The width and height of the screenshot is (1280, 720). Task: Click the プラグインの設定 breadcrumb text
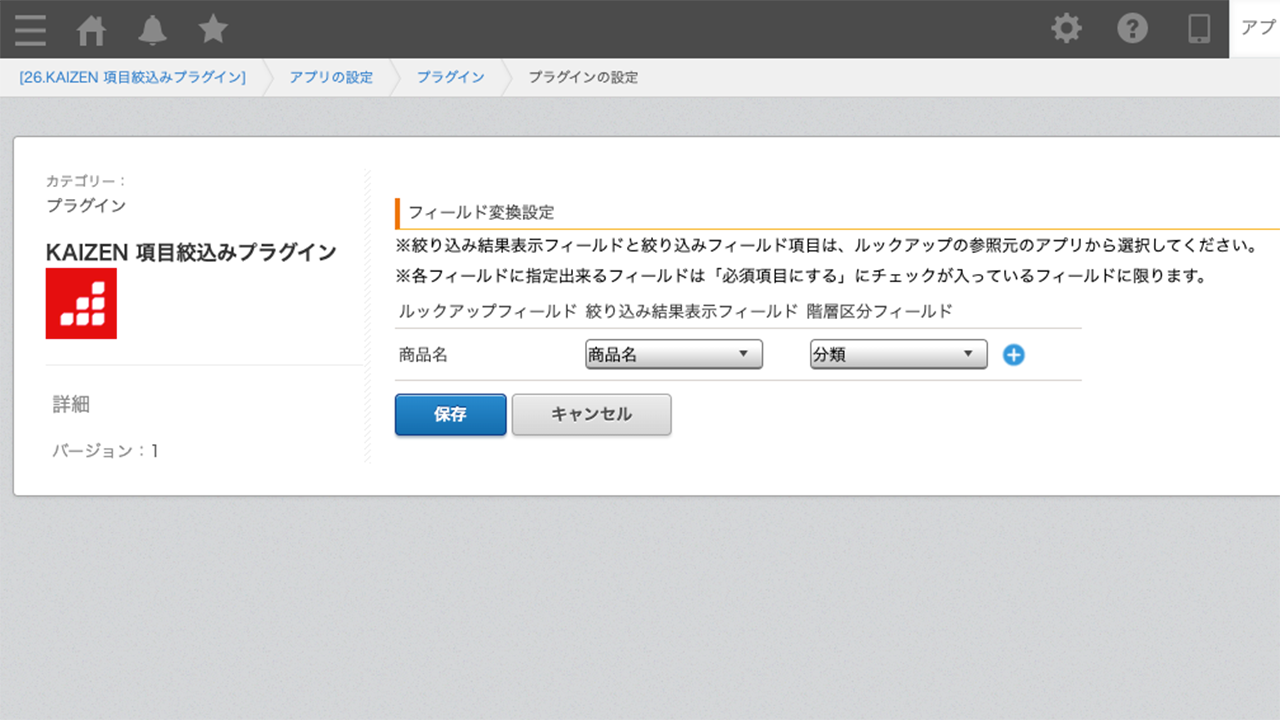583,77
